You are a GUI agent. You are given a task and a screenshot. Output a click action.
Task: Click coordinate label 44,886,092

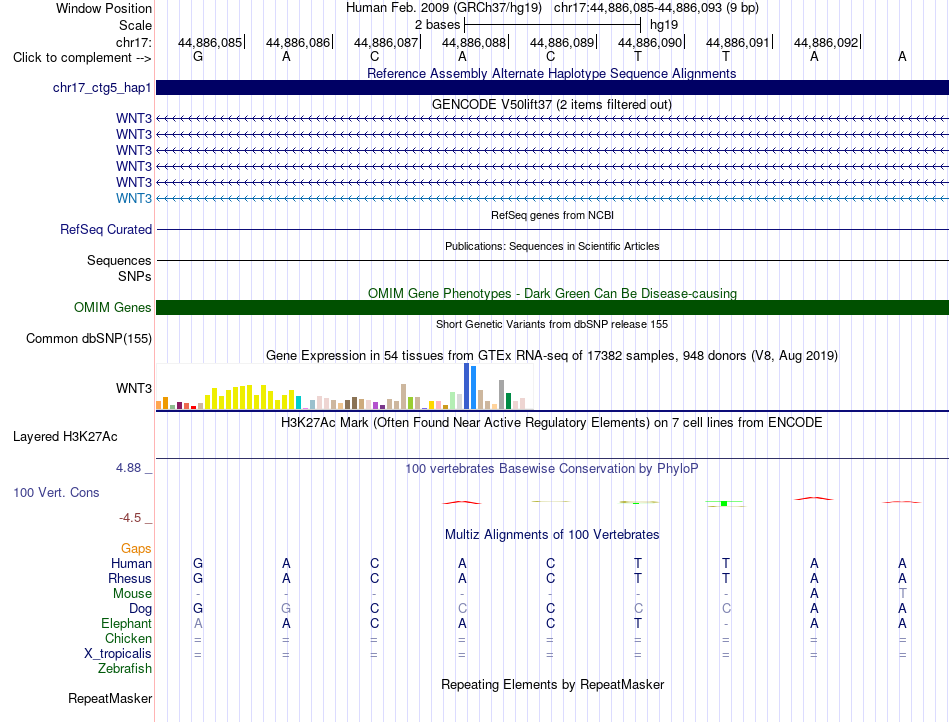[826, 42]
